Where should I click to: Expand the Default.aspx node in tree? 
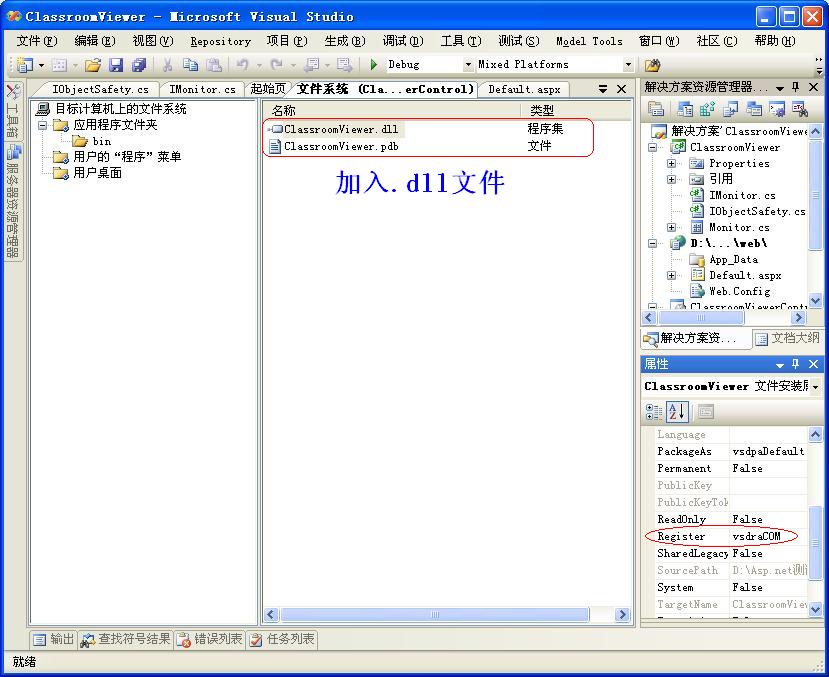pos(671,275)
